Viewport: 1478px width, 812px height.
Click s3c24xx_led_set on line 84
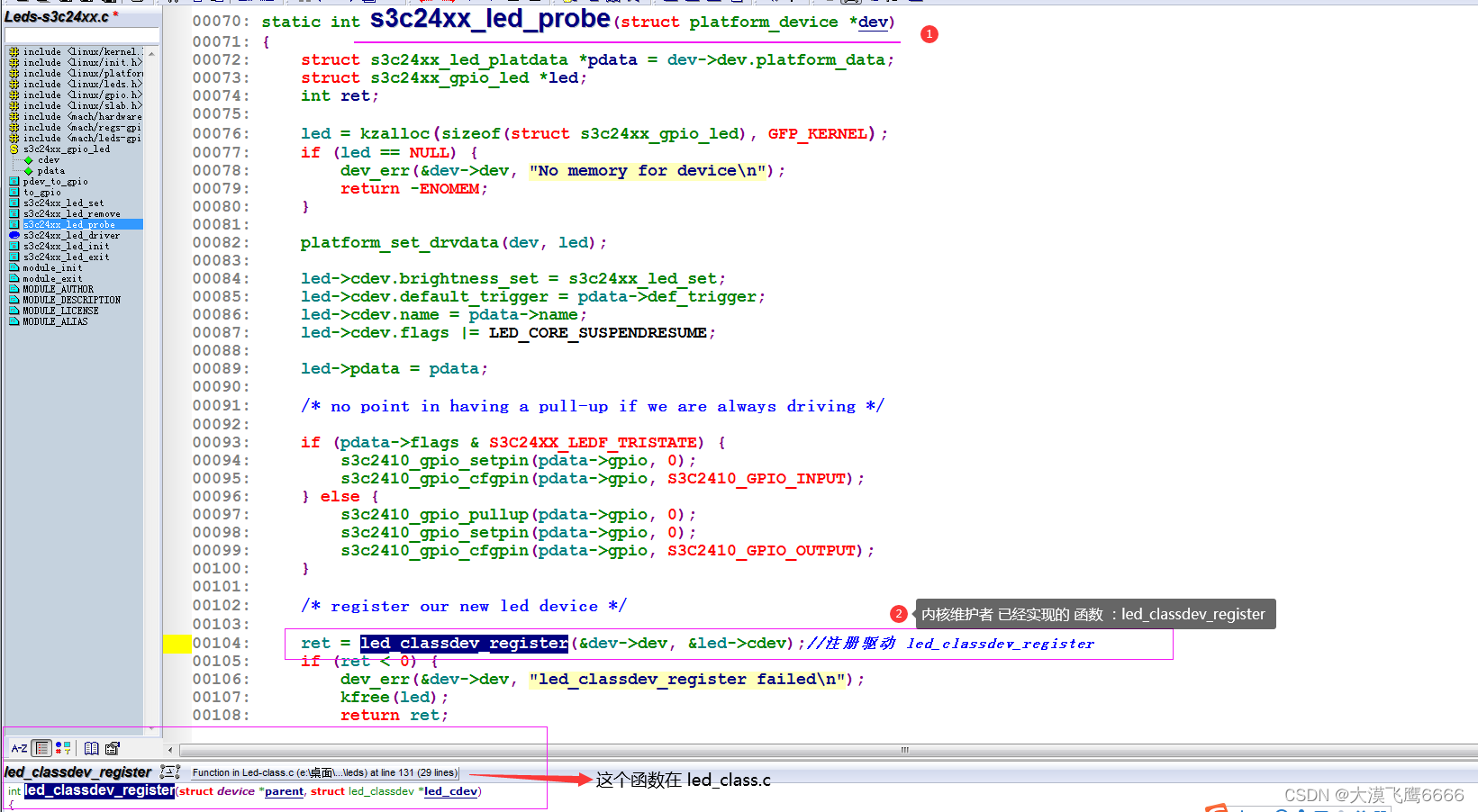(642, 278)
